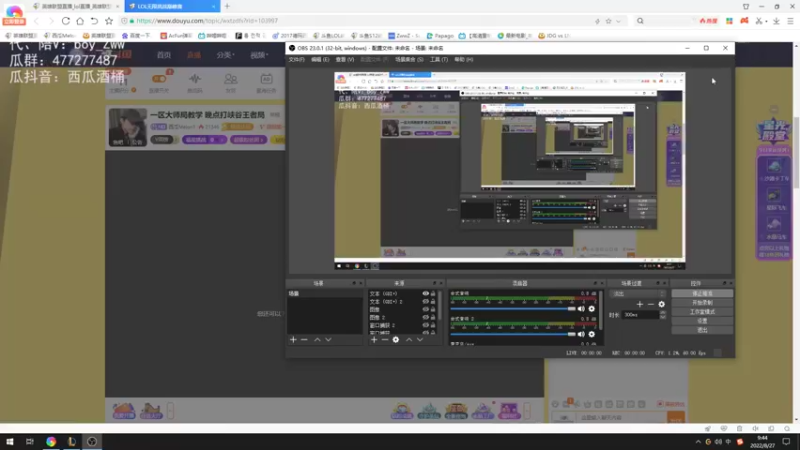Viewport: 800px width, 450px height.
Task: Open transition properties gear icon
Action: point(662,304)
